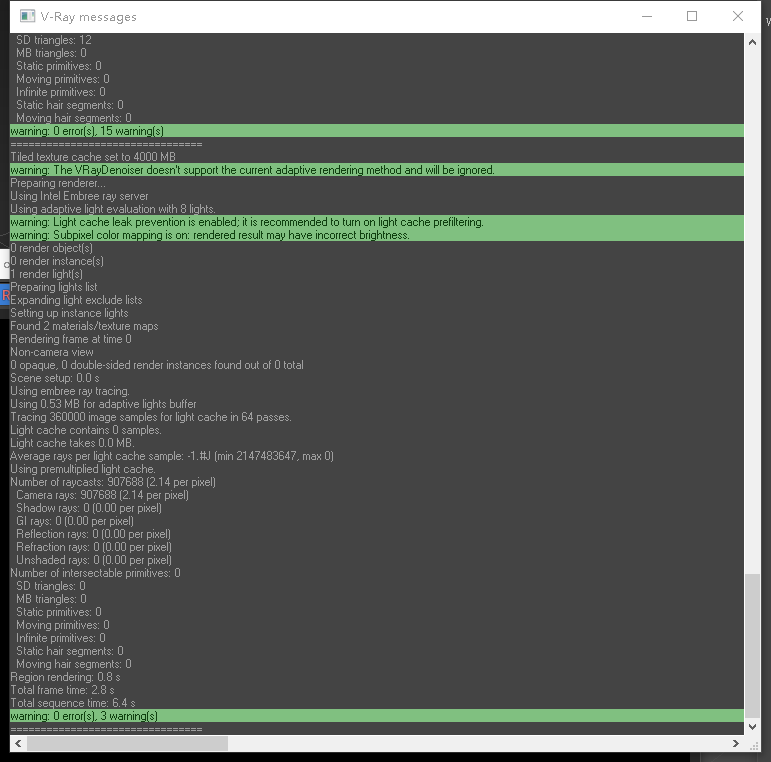
Task: Click '1 render light(s)' line
Action: [x=46, y=274]
